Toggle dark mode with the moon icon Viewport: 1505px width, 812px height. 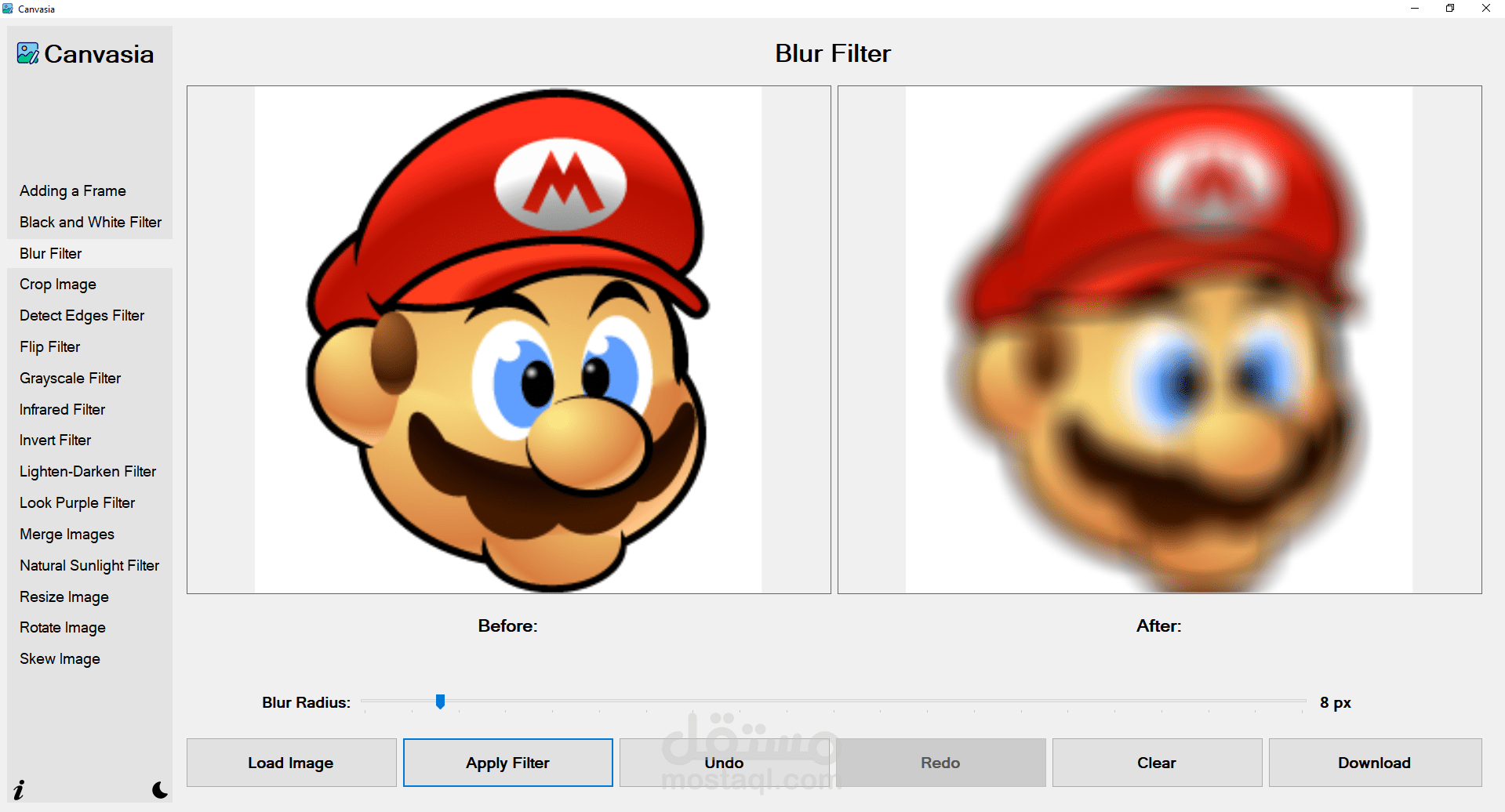160,789
